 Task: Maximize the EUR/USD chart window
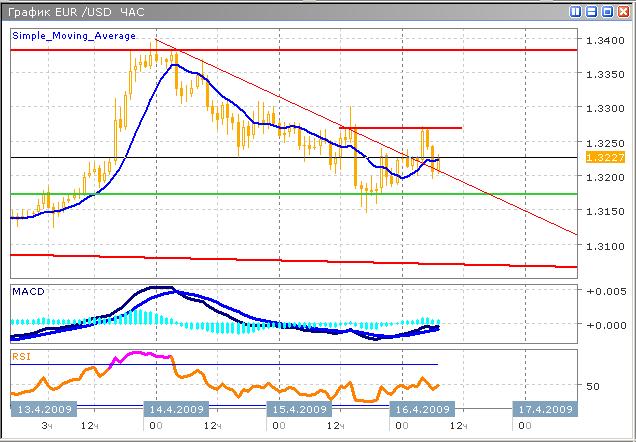607,12
